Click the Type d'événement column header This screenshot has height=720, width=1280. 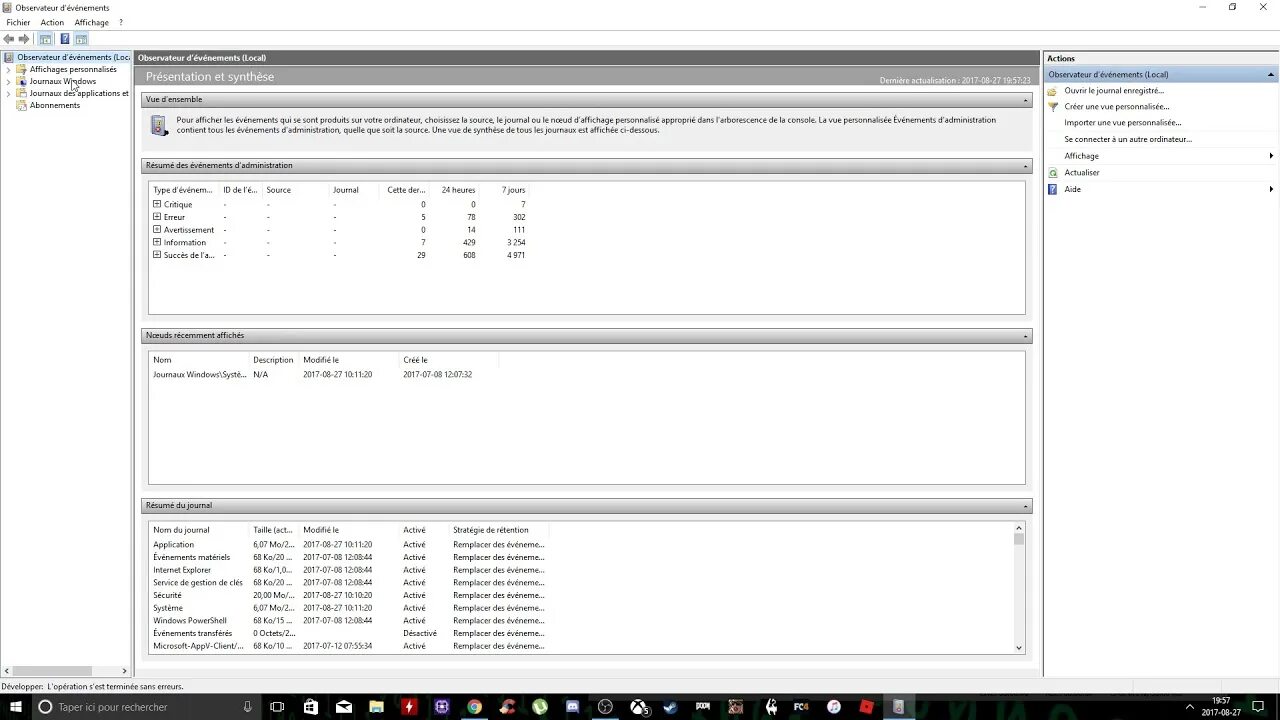click(184, 190)
